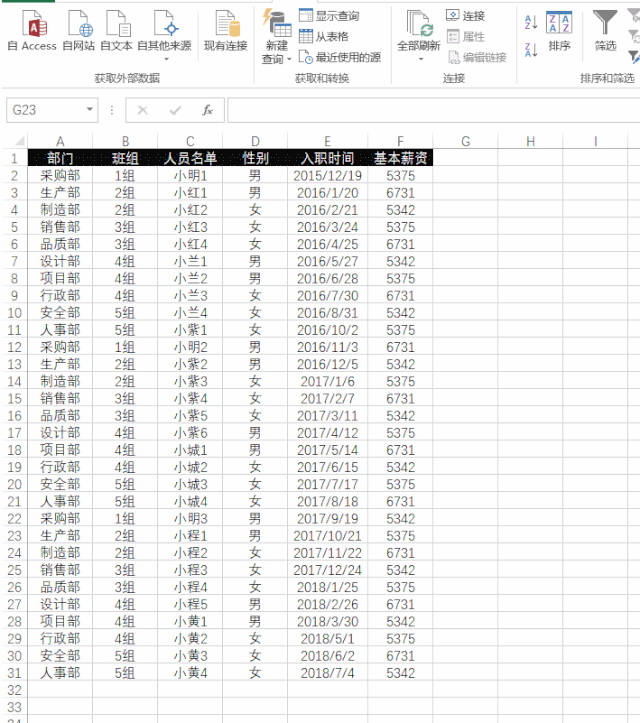The width and height of the screenshot is (640, 723).
Task: Select cell with date 2015/12/19
Action: click(327, 176)
